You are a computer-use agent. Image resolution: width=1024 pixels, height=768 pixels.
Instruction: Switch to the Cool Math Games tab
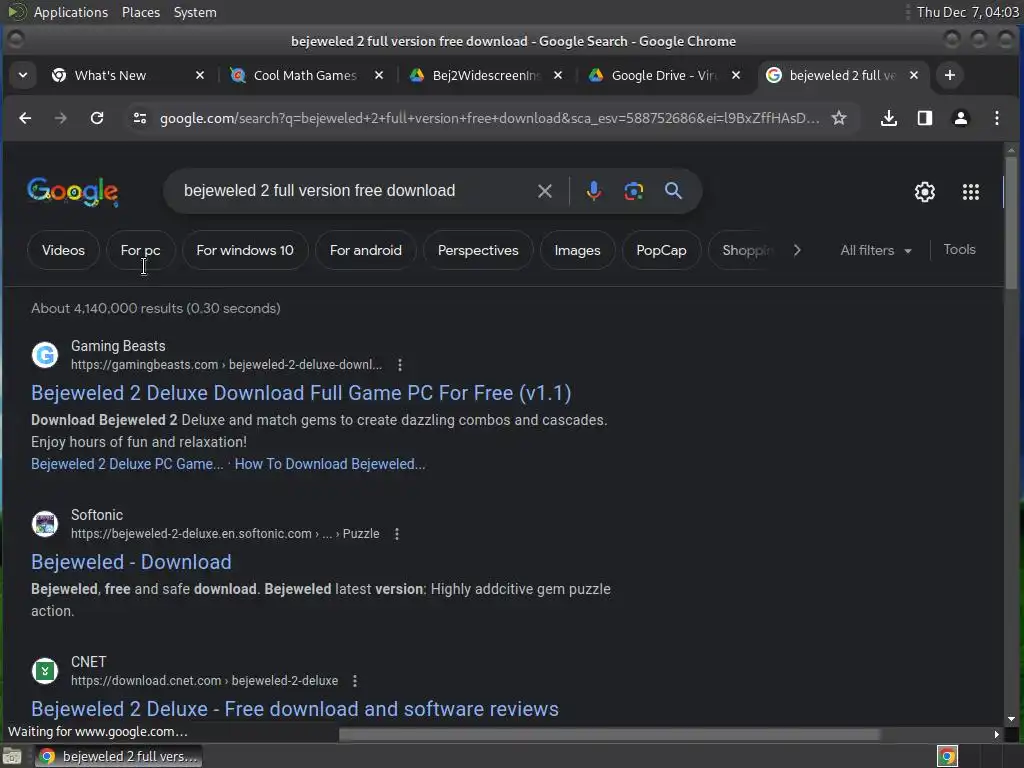click(x=305, y=75)
